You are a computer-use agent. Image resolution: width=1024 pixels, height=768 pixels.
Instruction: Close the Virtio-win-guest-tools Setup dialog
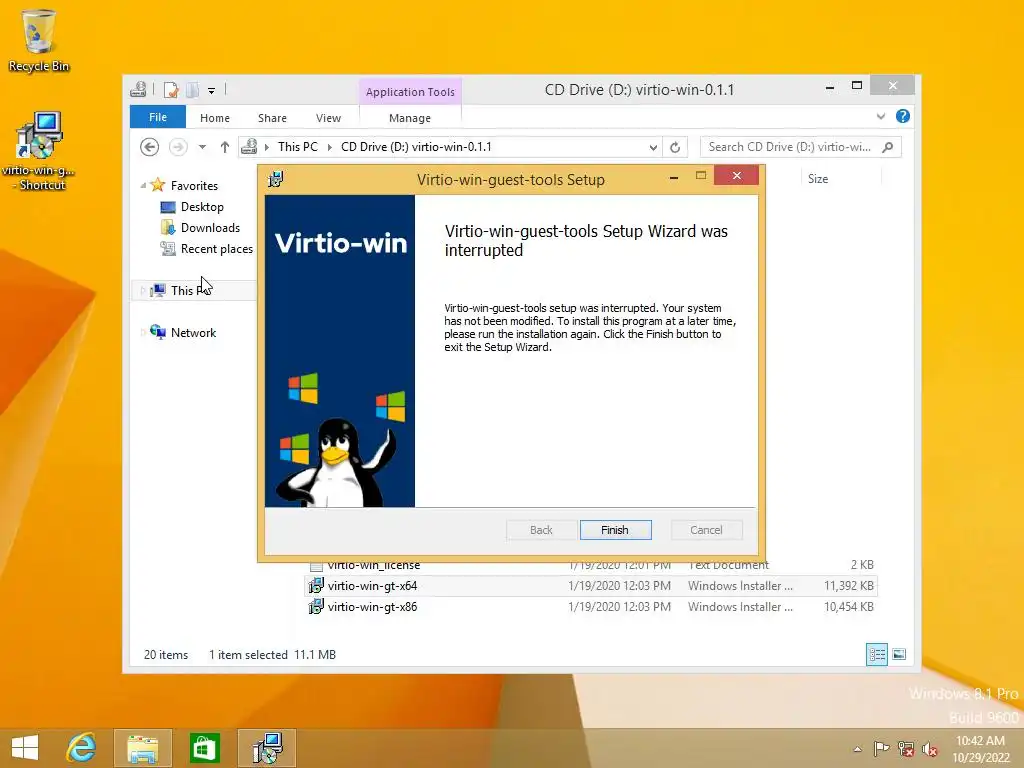pyautogui.click(x=736, y=175)
